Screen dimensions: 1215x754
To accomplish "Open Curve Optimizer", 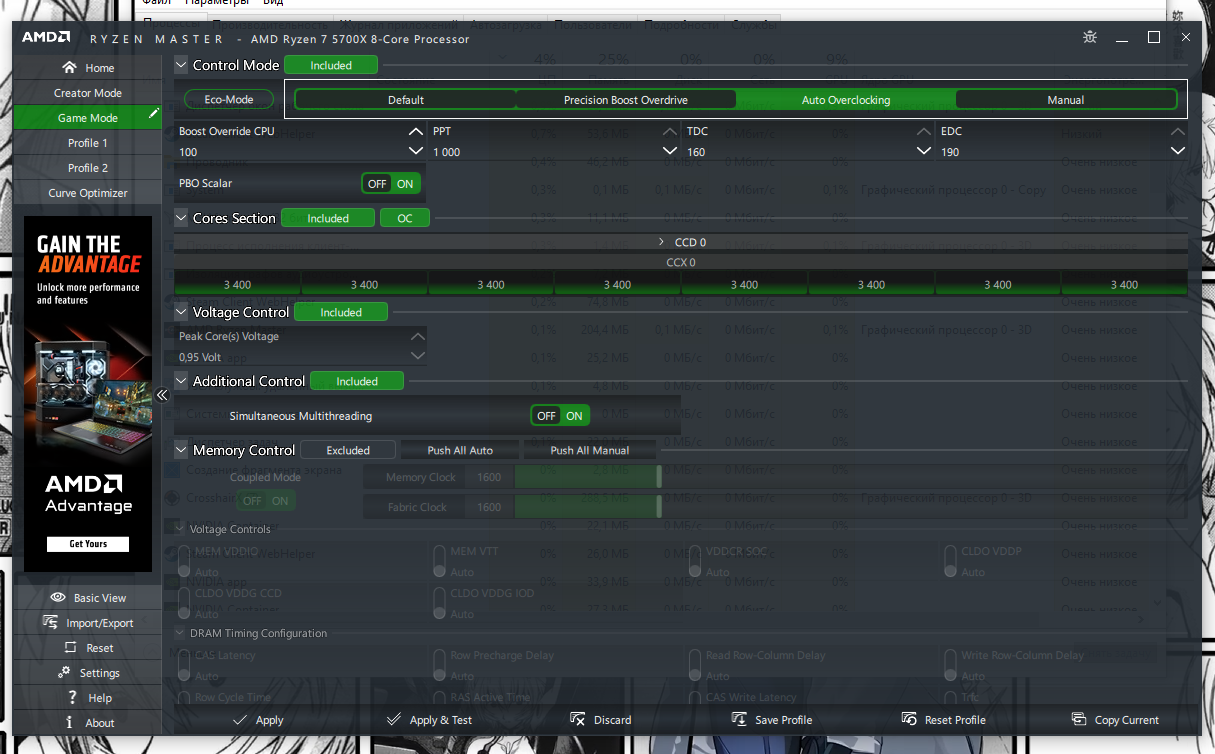I will 88,193.
